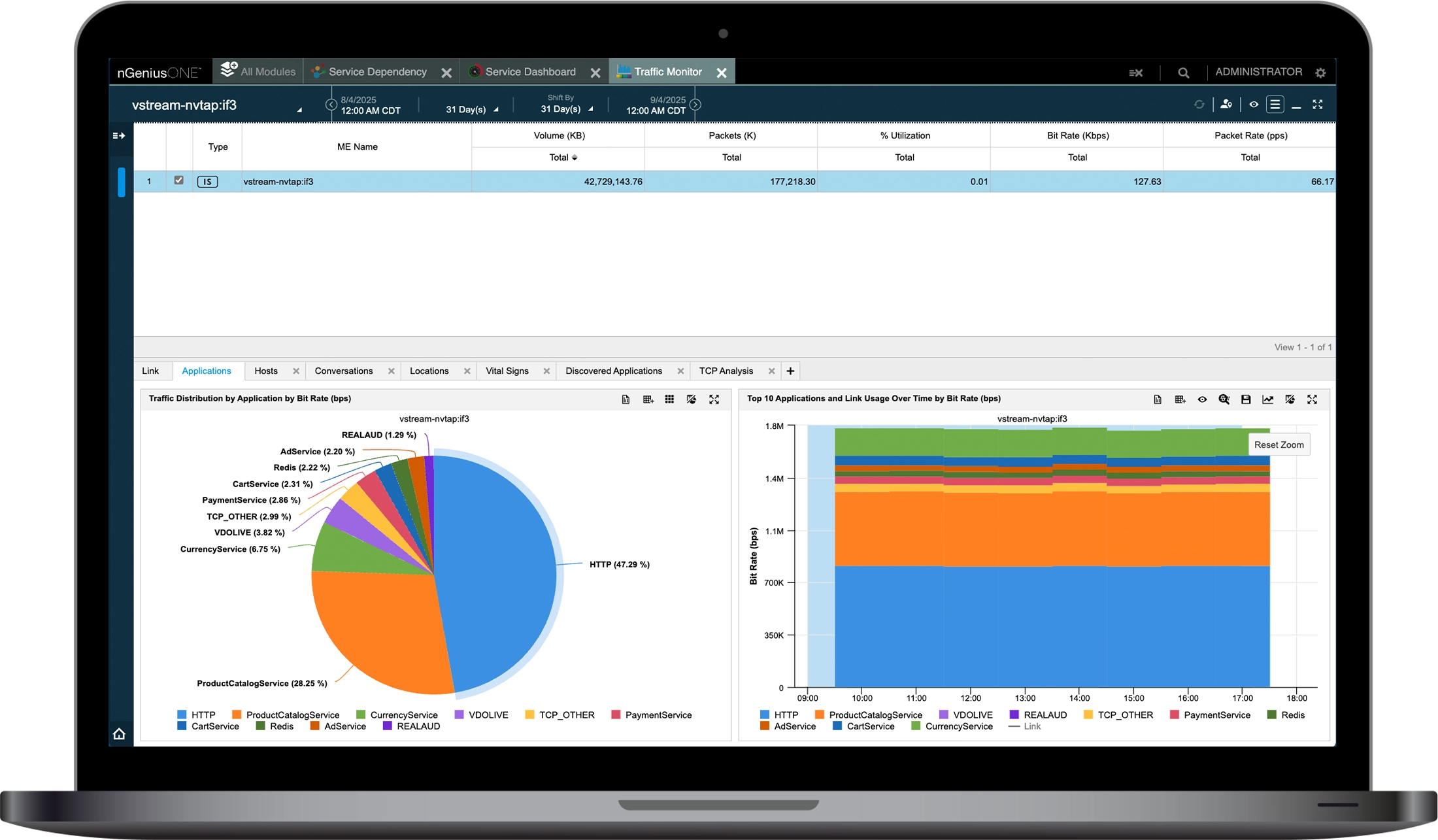This screenshot has height=840, width=1438.
Task: Save the Top 10 Applications chart
Action: [x=1246, y=399]
